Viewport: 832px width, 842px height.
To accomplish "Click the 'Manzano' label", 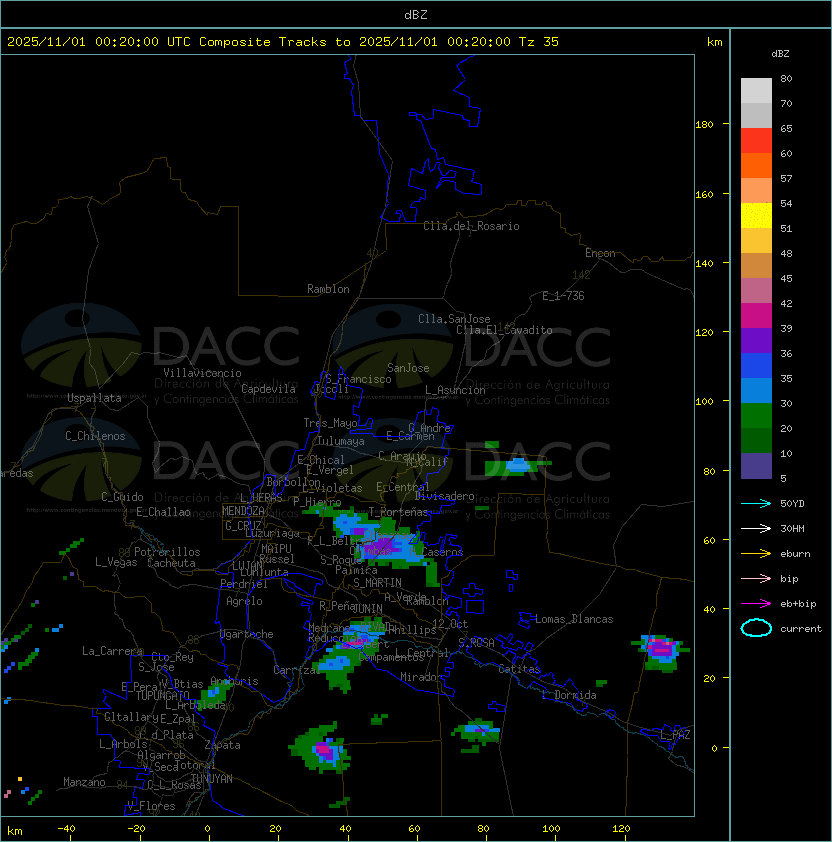I will pyautogui.click(x=84, y=782).
